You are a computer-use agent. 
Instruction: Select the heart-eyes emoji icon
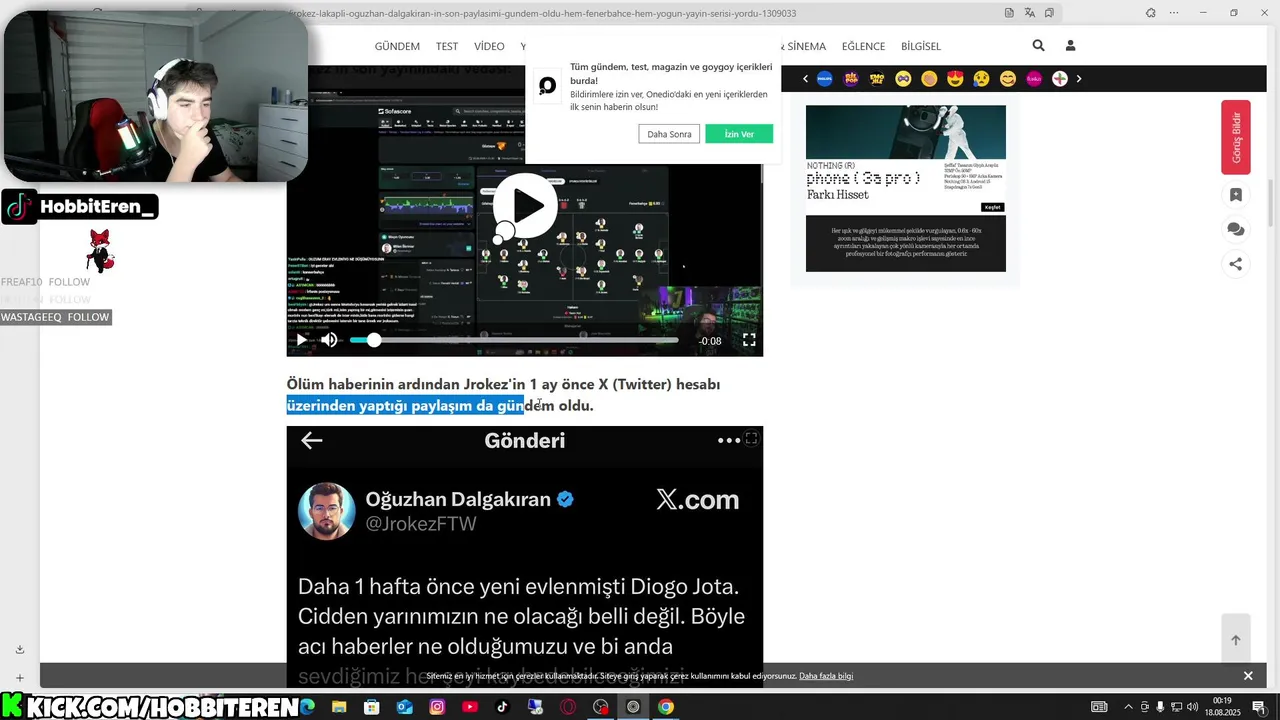pos(955,79)
